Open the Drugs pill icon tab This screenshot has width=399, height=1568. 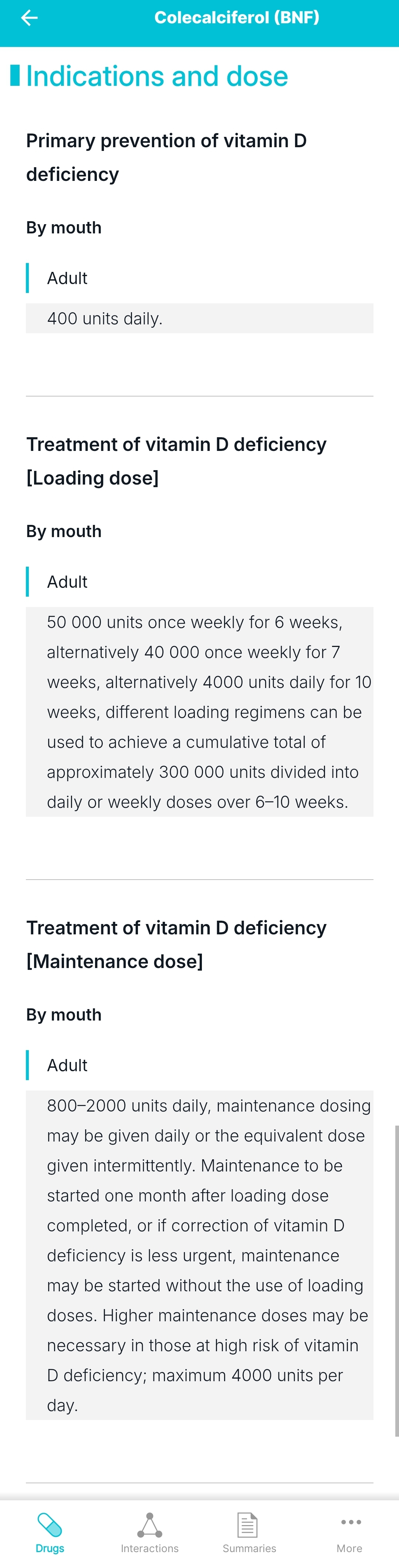pyautogui.click(x=50, y=1525)
